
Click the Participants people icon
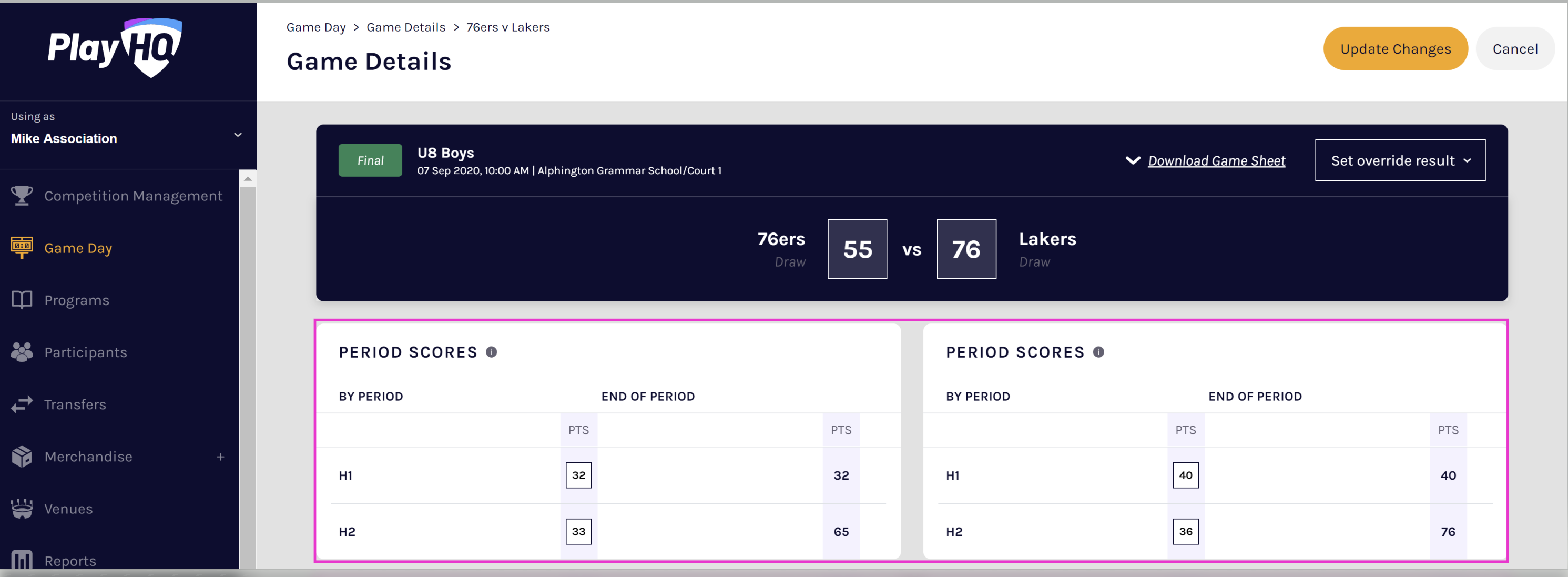click(x=22, y=352)
